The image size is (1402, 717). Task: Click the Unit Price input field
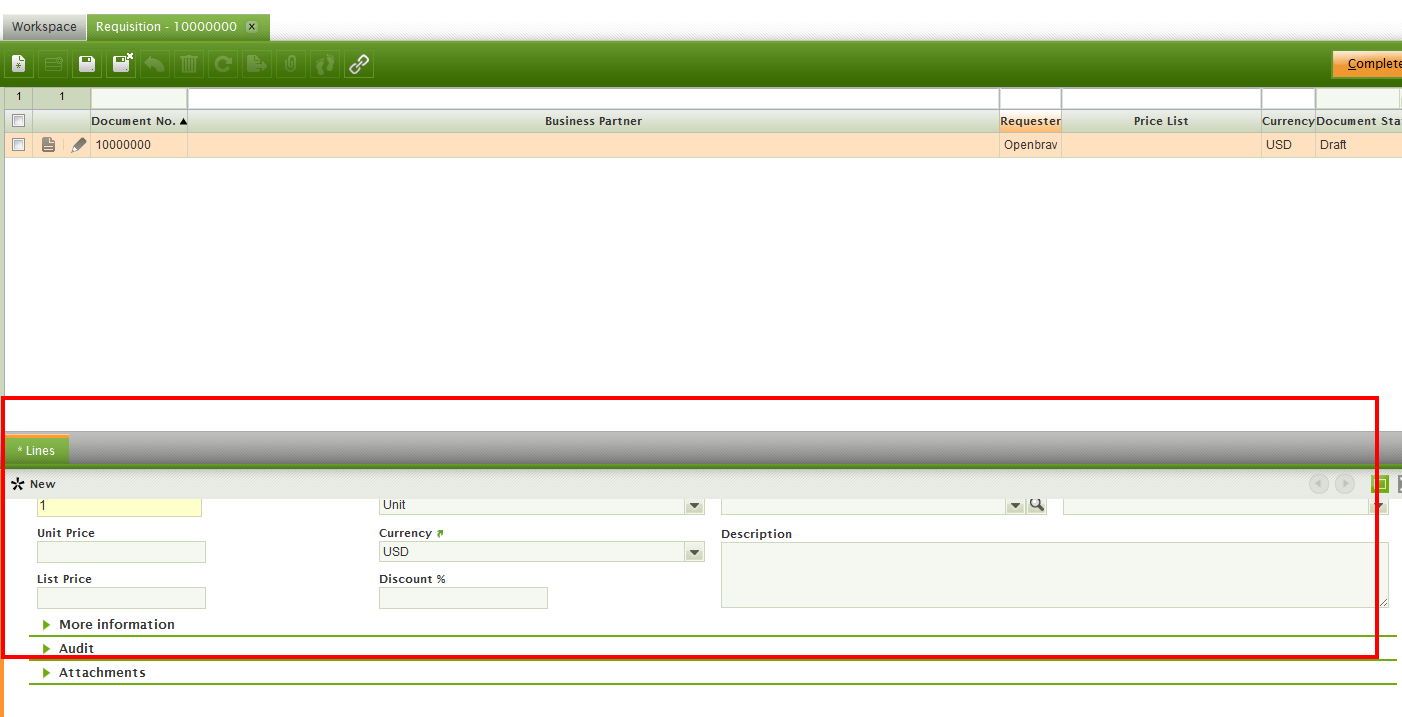tap(121, 552)
